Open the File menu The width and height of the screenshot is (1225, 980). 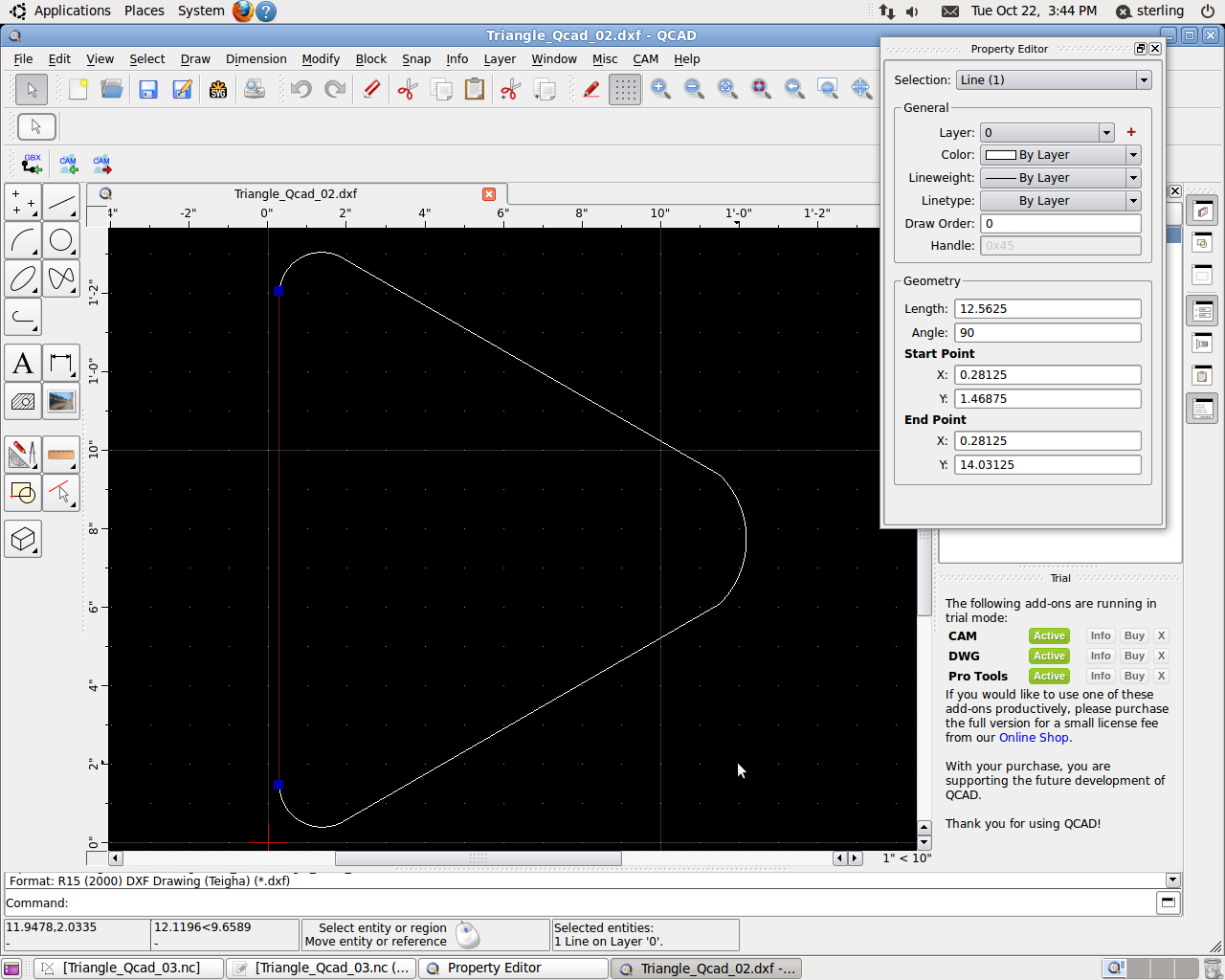23,58
